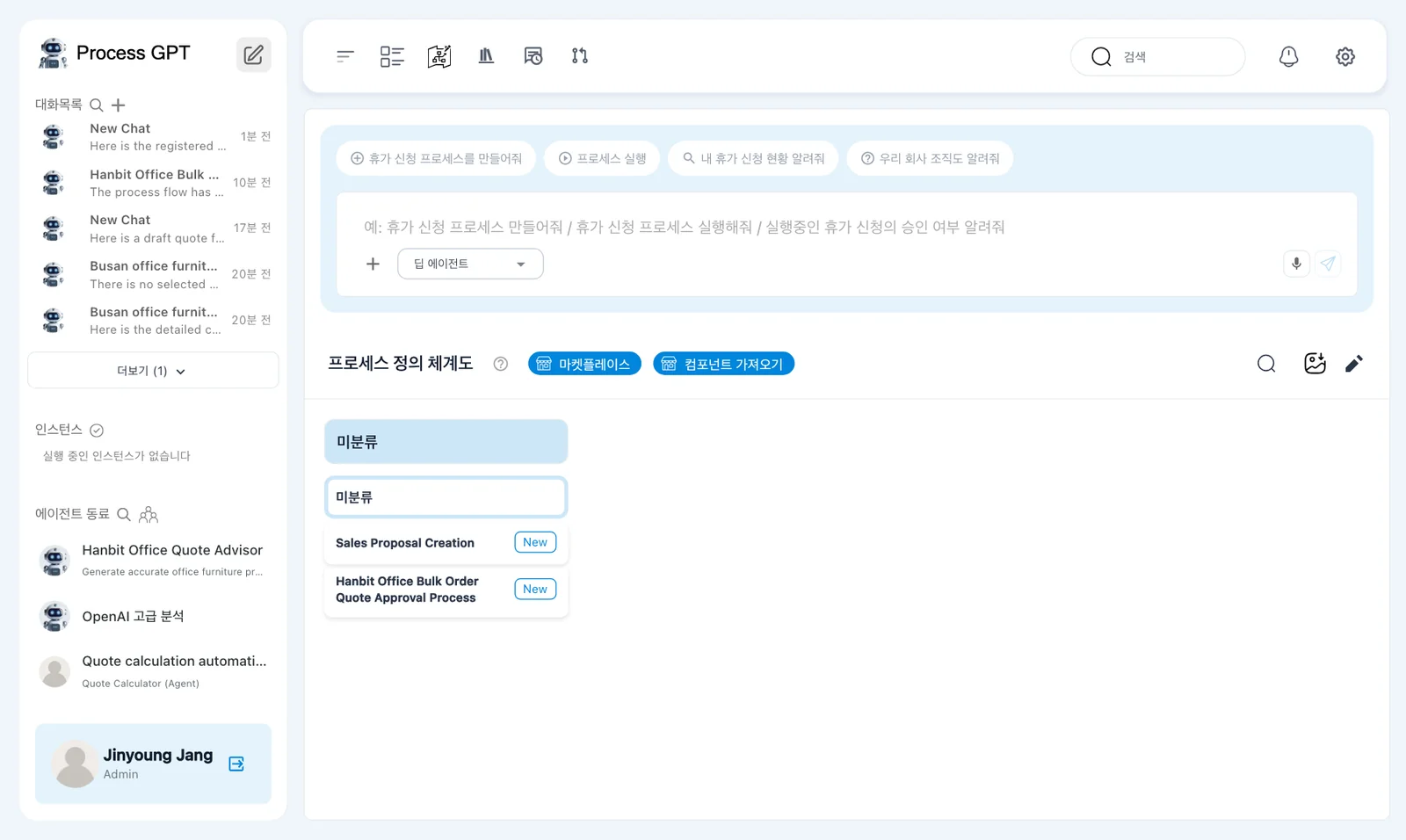The image size is (1406, 840).
Task: Click 컴포넌트 가져오기 button
Action: (723, 364)
